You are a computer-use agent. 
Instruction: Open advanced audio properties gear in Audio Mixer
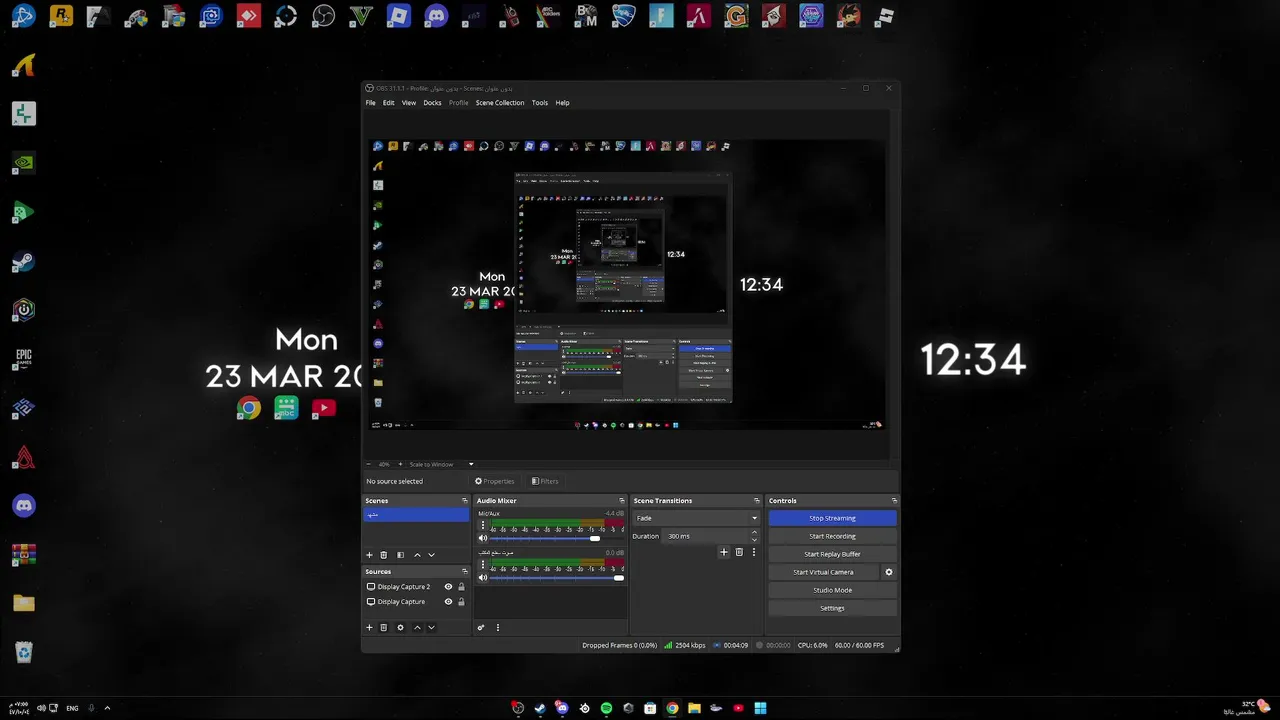(x=481, y=628)
